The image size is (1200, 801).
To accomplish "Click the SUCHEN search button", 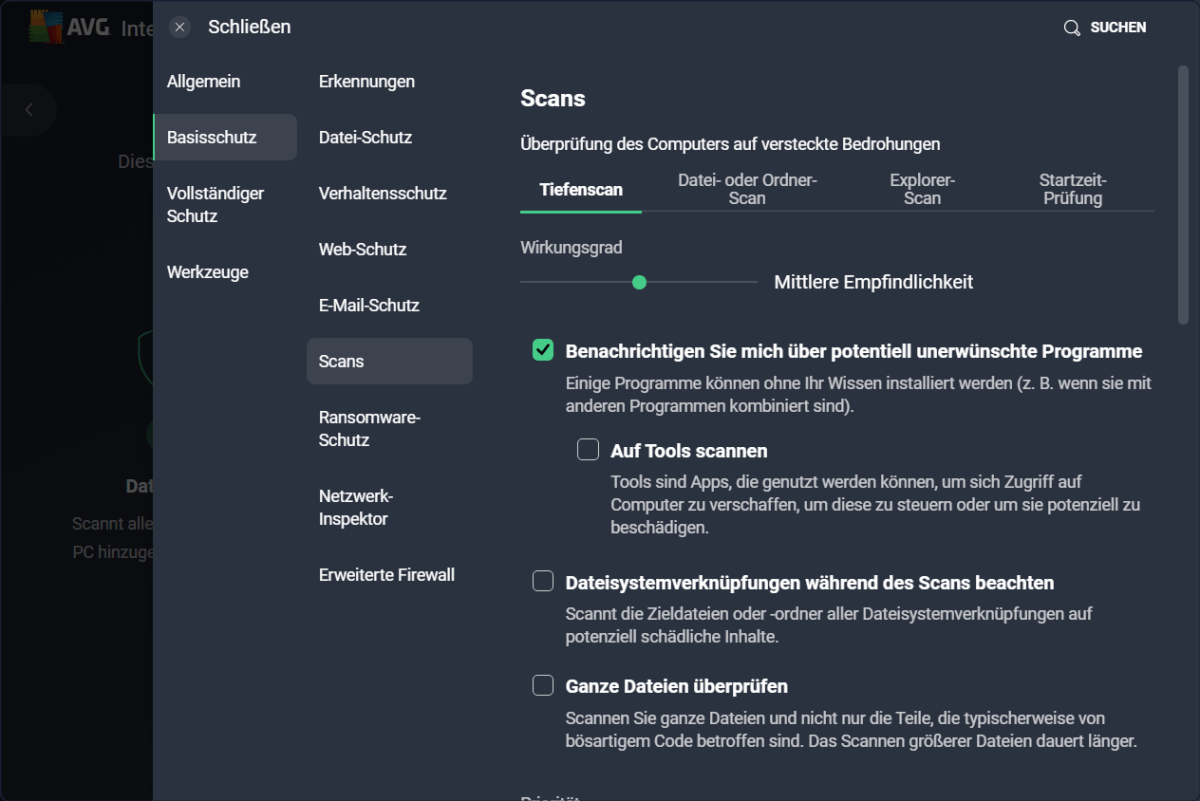I will point(1105,28).
